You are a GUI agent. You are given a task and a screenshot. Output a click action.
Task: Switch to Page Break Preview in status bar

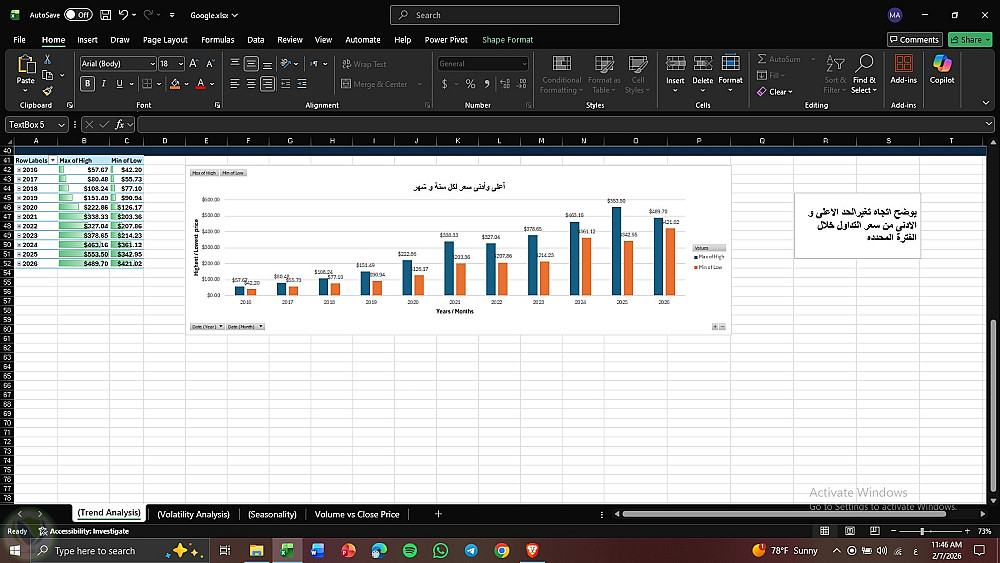pos(874,530)
